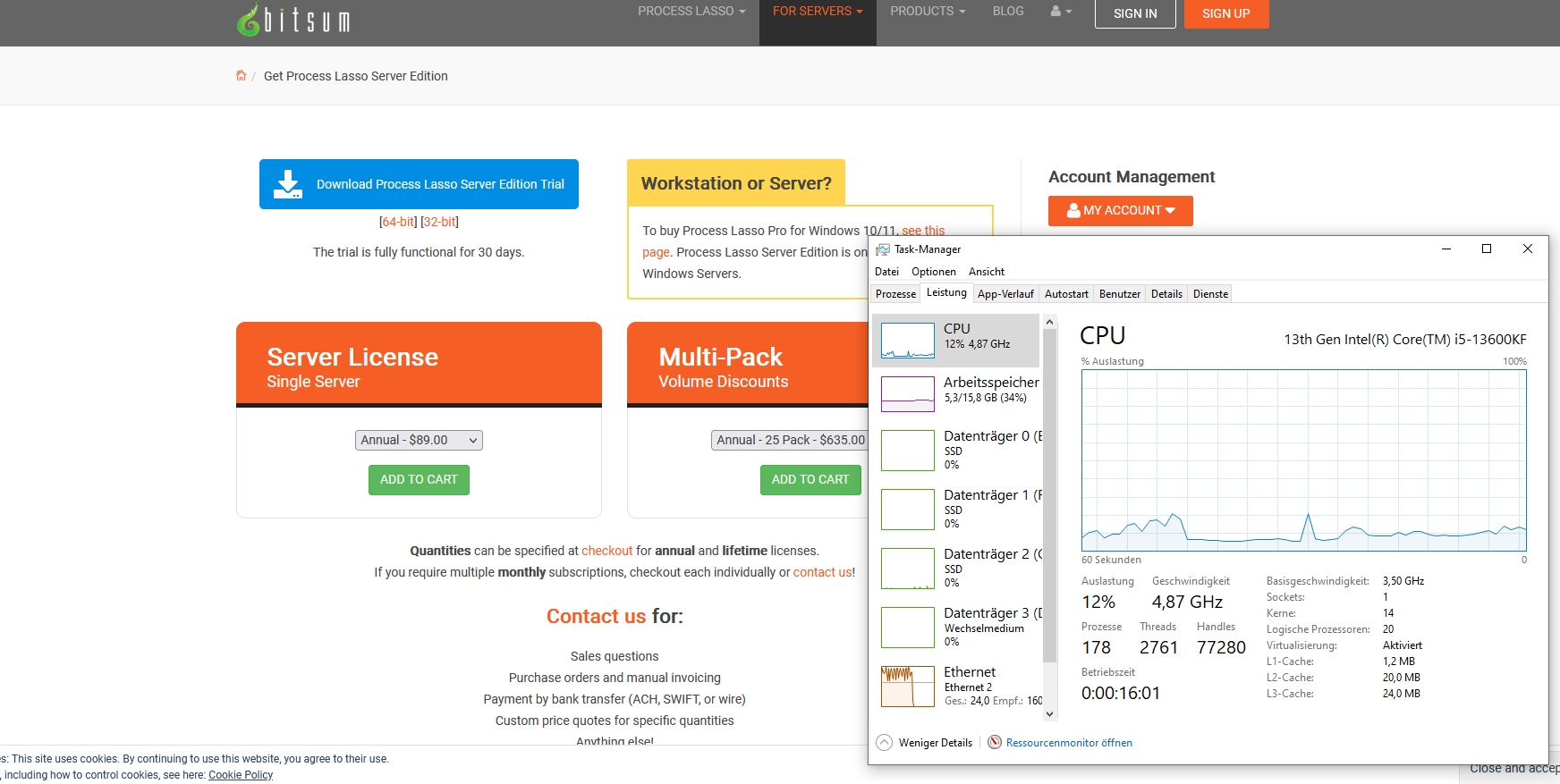Click the Logische Prozessoren 20 value

[x=1388, y=629]
